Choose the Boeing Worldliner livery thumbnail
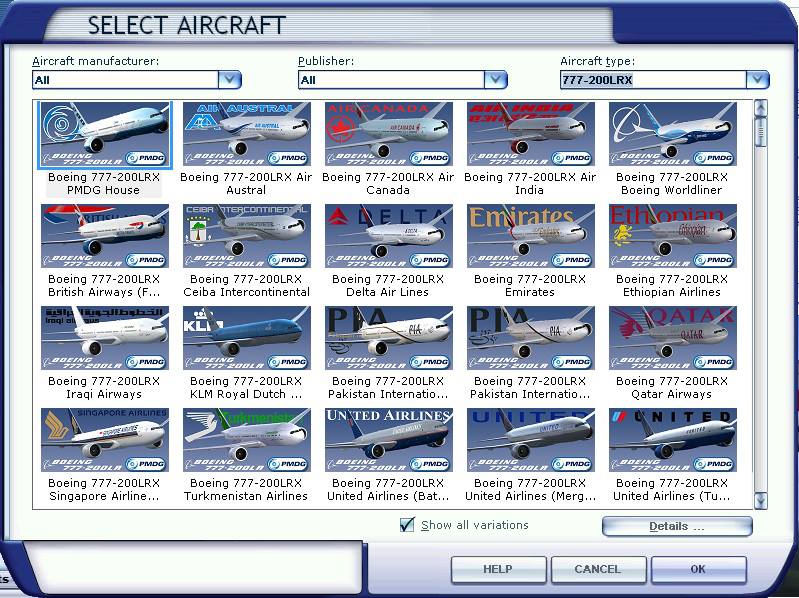The height and width of the screenshot is (598, 799). [x=673, y=134]
